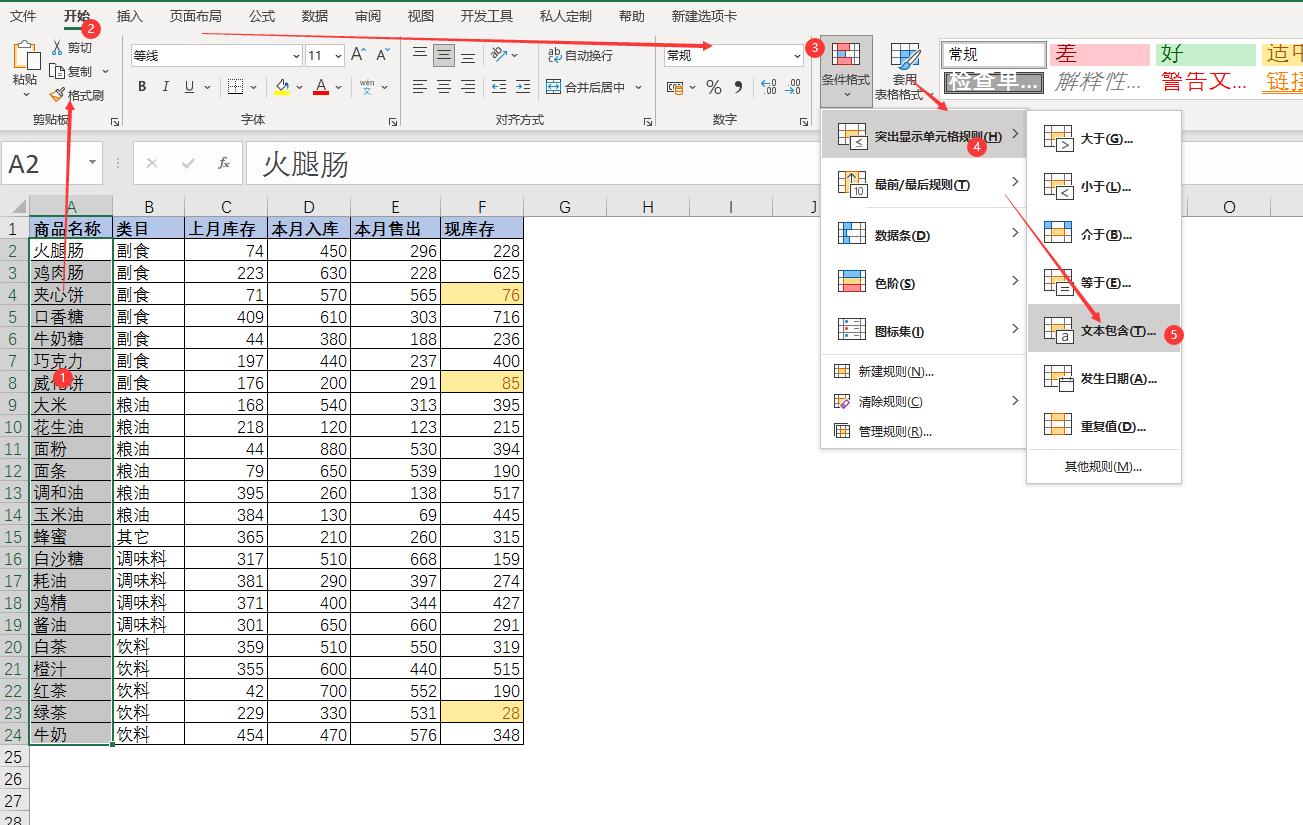
Task: Click the decrease decimal icon
Action: coord(792,87)
